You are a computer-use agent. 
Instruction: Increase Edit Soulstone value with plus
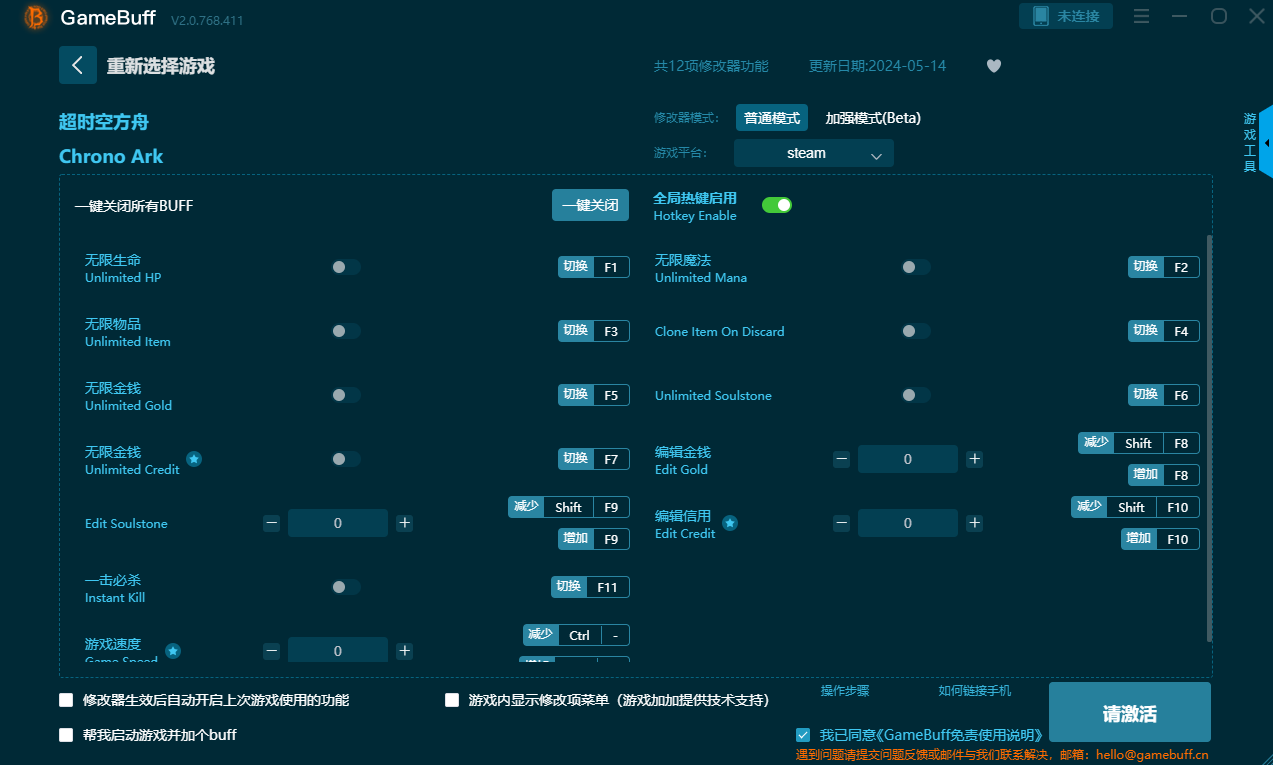[x=405, y=523]
